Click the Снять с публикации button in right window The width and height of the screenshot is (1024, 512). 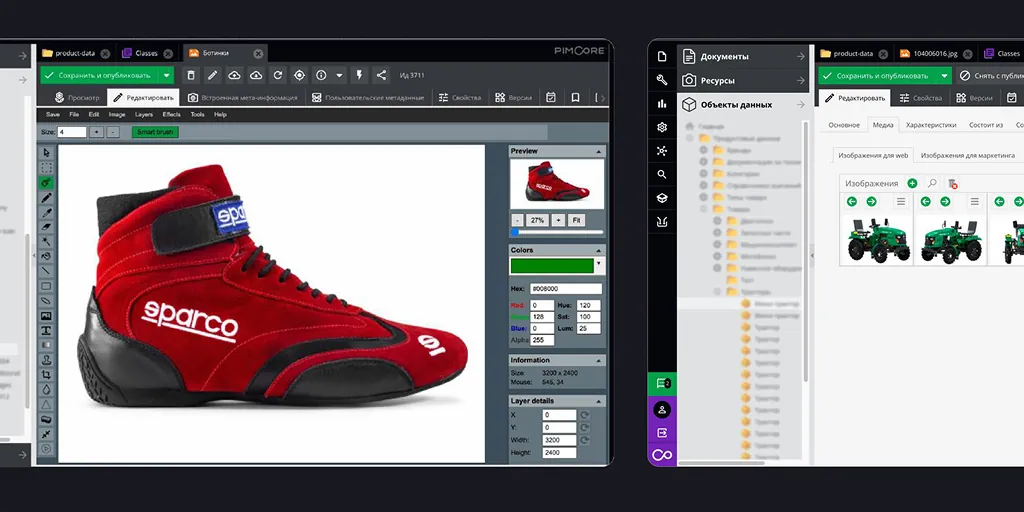coord(989,76)
